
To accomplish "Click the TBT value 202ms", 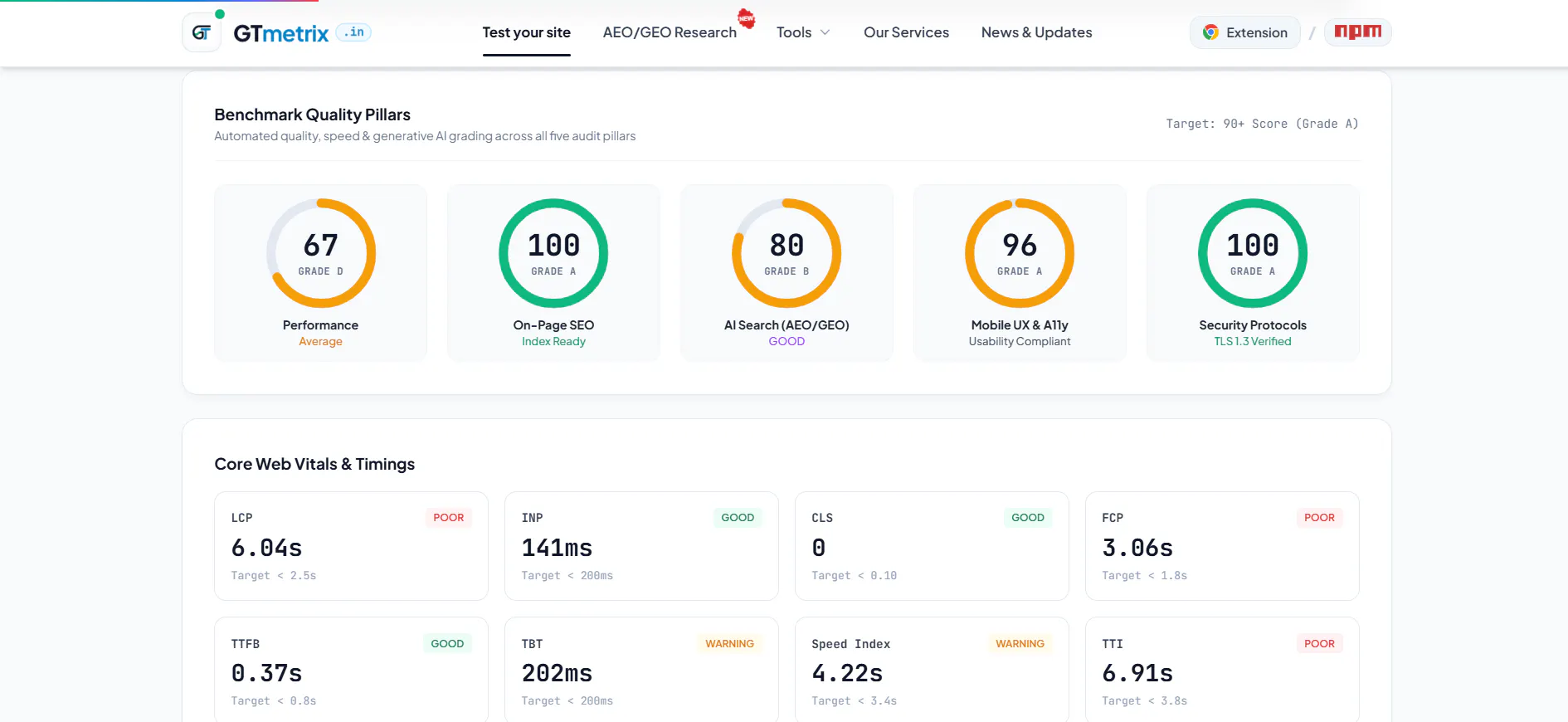I will (557, 673).
